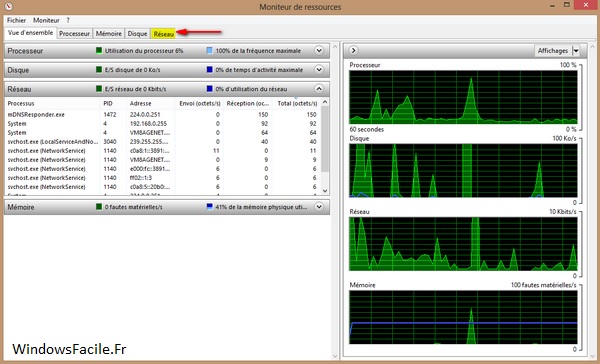Screen dimensions: 600x364
Task: Sort by the Processus column header
Action: 52,103
